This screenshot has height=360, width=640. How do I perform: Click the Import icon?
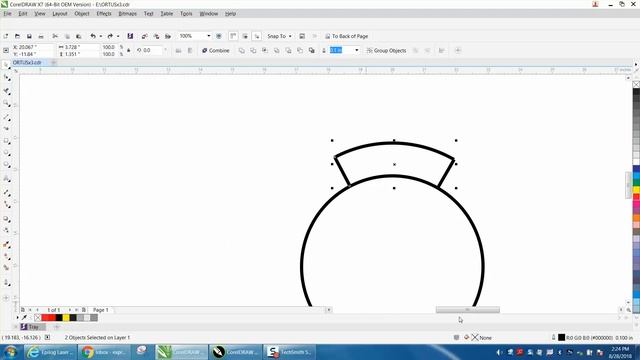coord(144,36)
